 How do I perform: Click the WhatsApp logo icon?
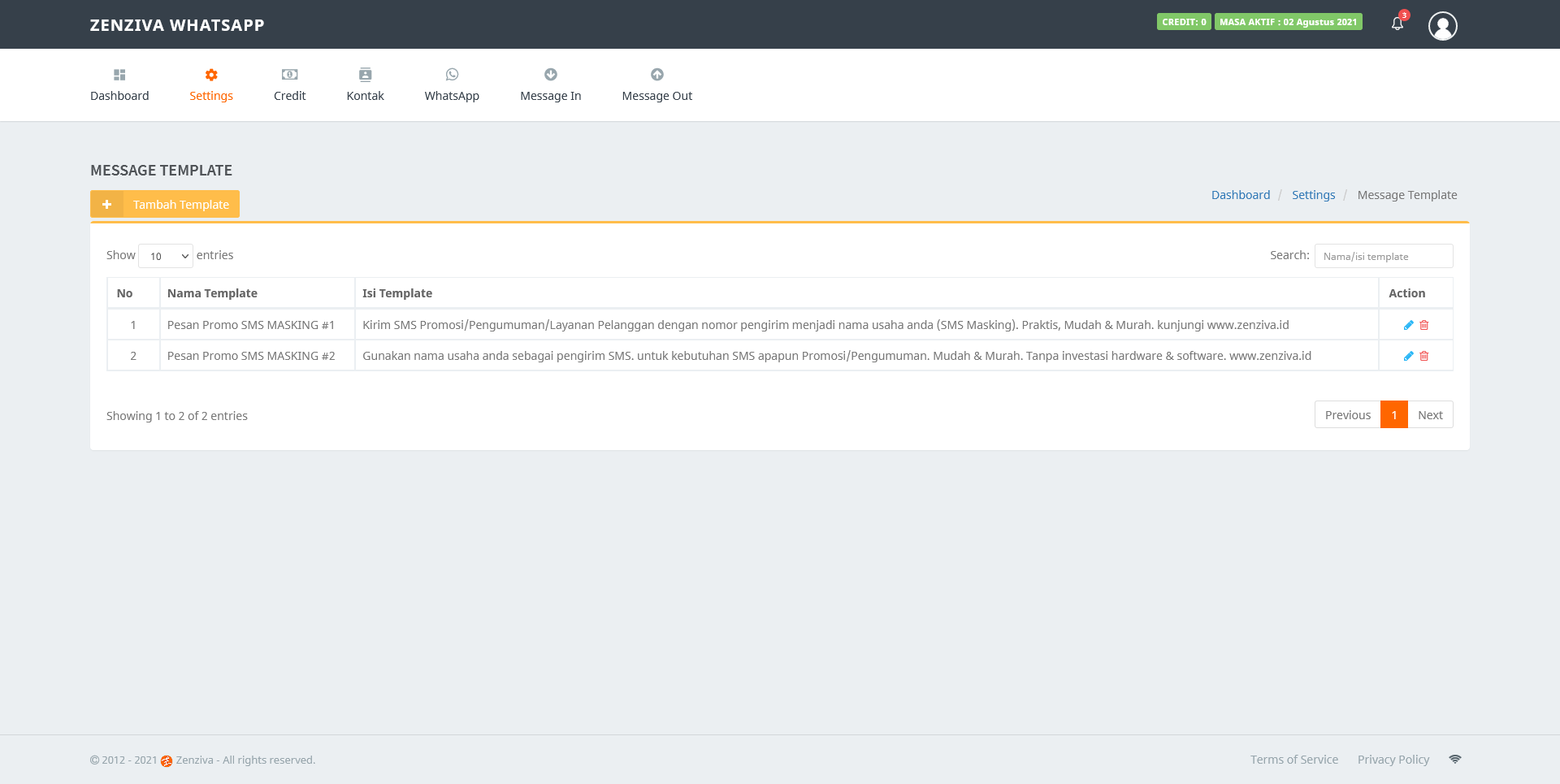[452, 75]
